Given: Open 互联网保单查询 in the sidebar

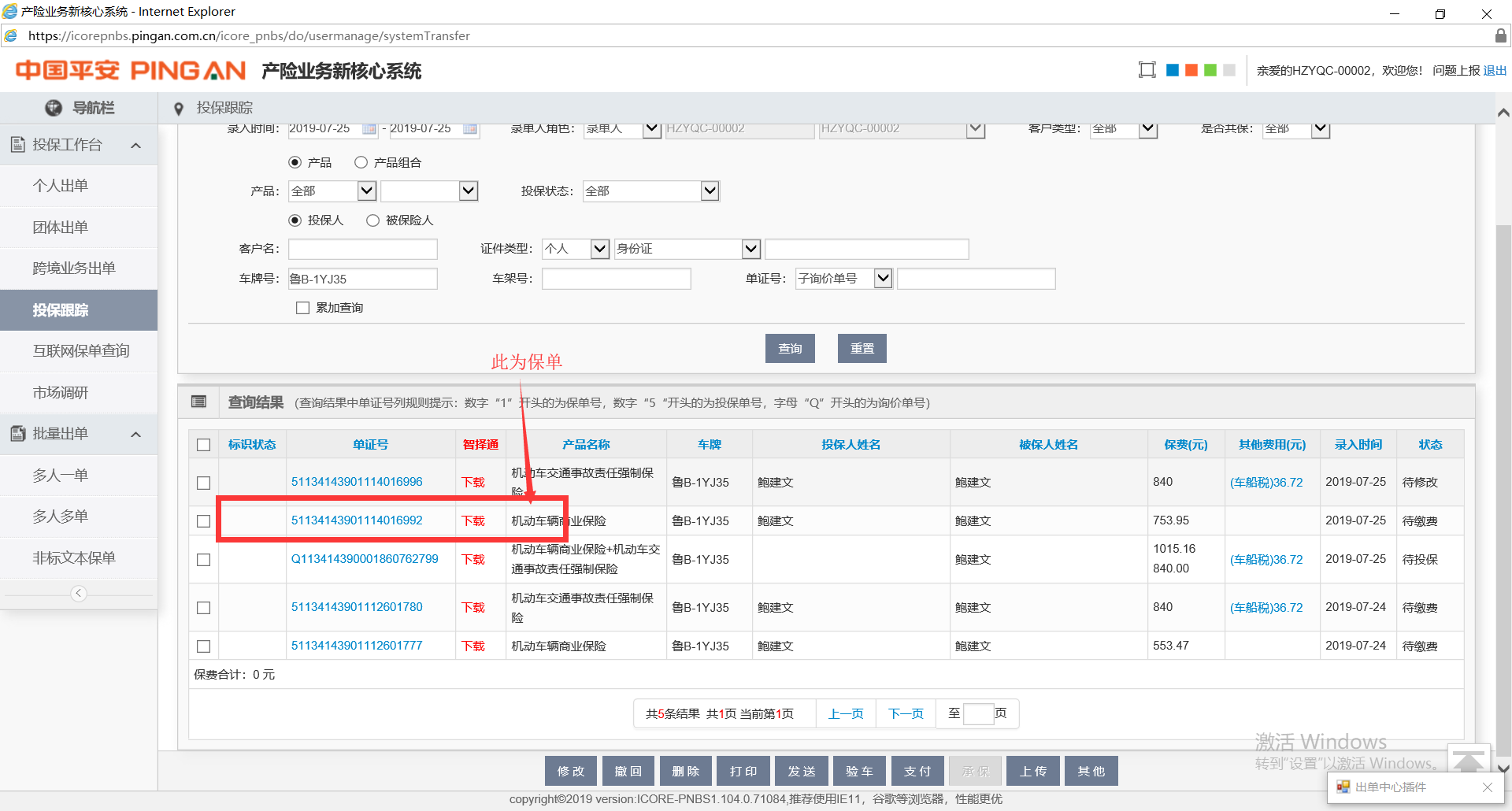Looking at the screenshot, I should tap(80, 351).
